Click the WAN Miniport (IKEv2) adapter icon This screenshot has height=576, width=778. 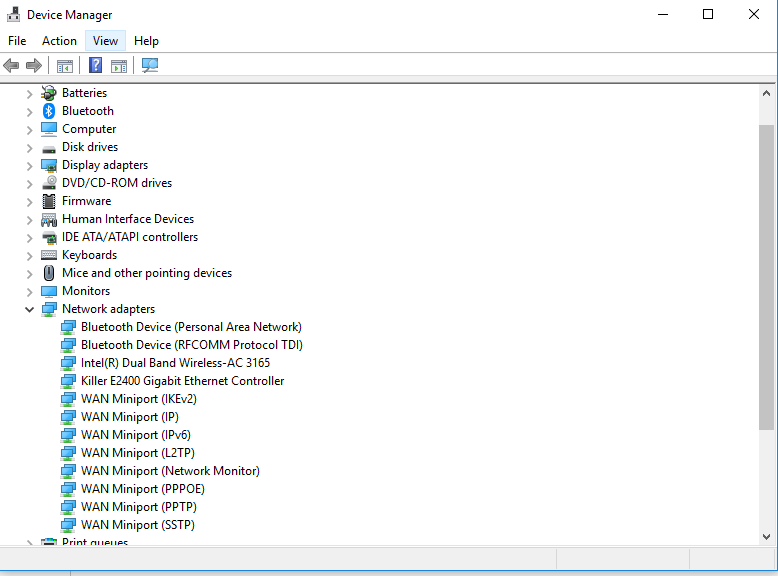(x=68, y=399)
